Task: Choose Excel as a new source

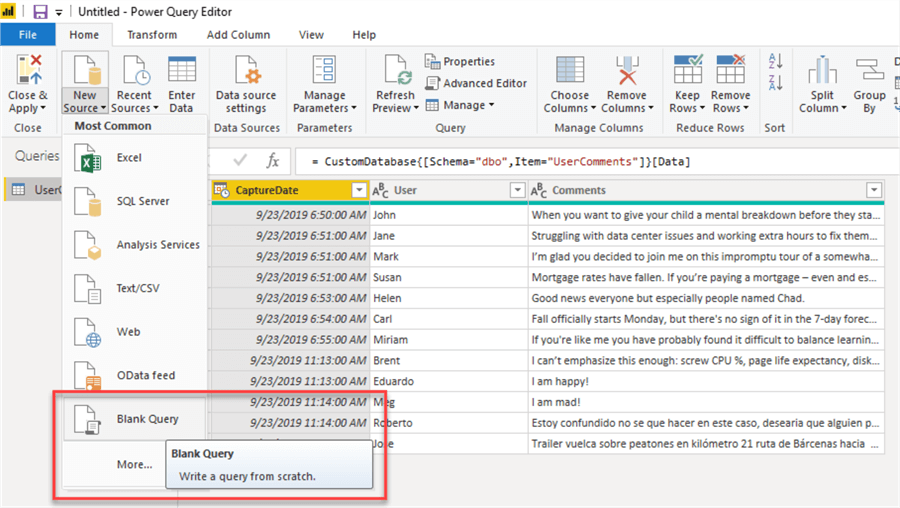Action: click(134, 158)
